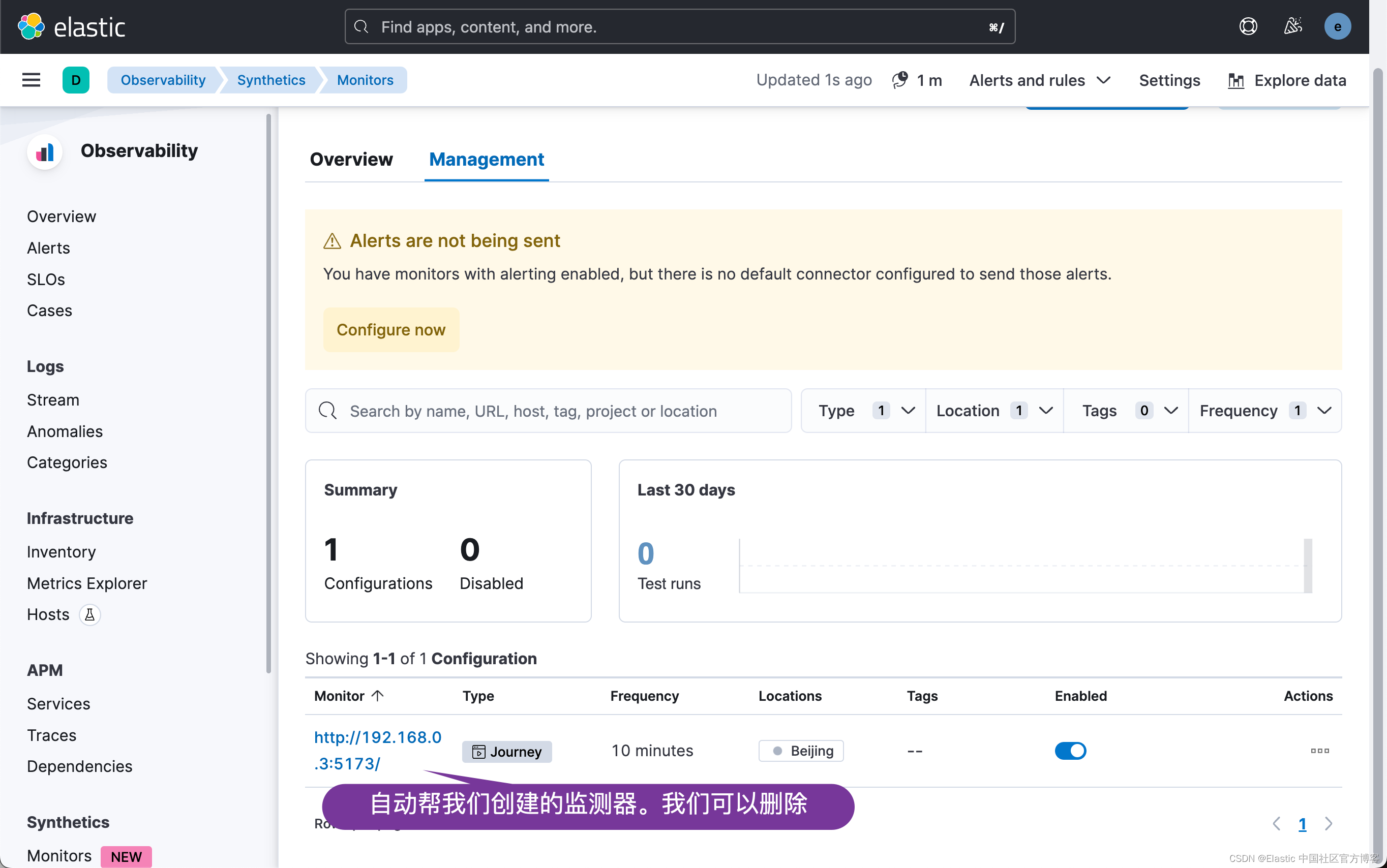Switch to the Overview tab

(x=351, y=159)
